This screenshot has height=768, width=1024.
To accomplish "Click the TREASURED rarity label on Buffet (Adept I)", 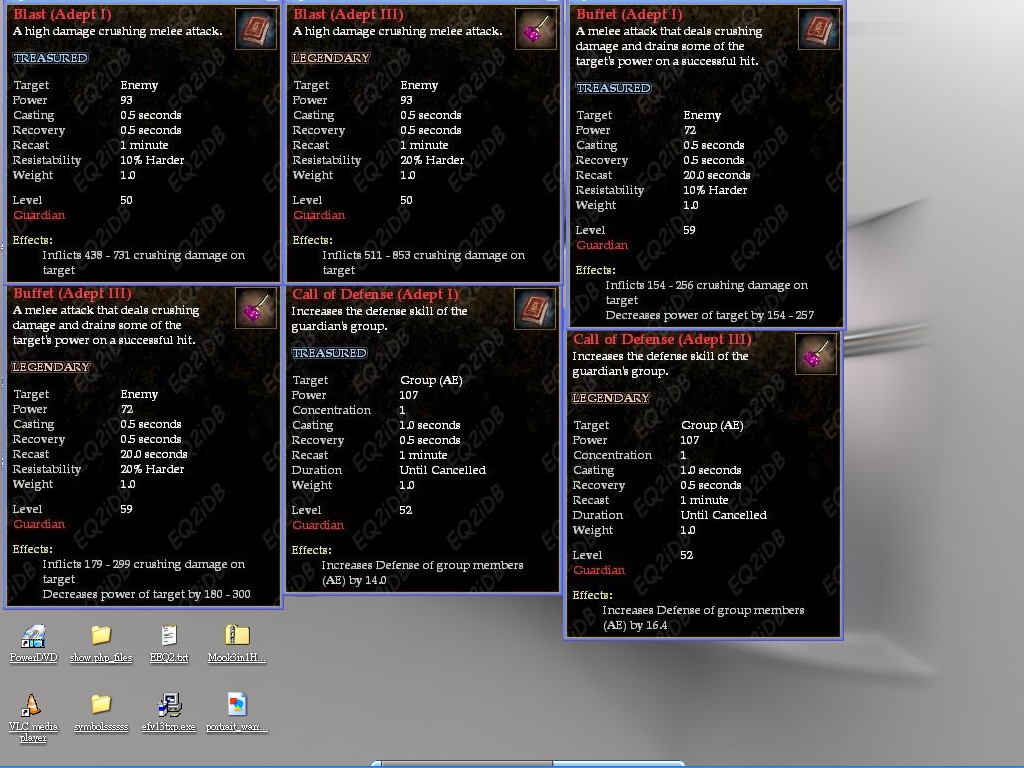I will 613,88.
